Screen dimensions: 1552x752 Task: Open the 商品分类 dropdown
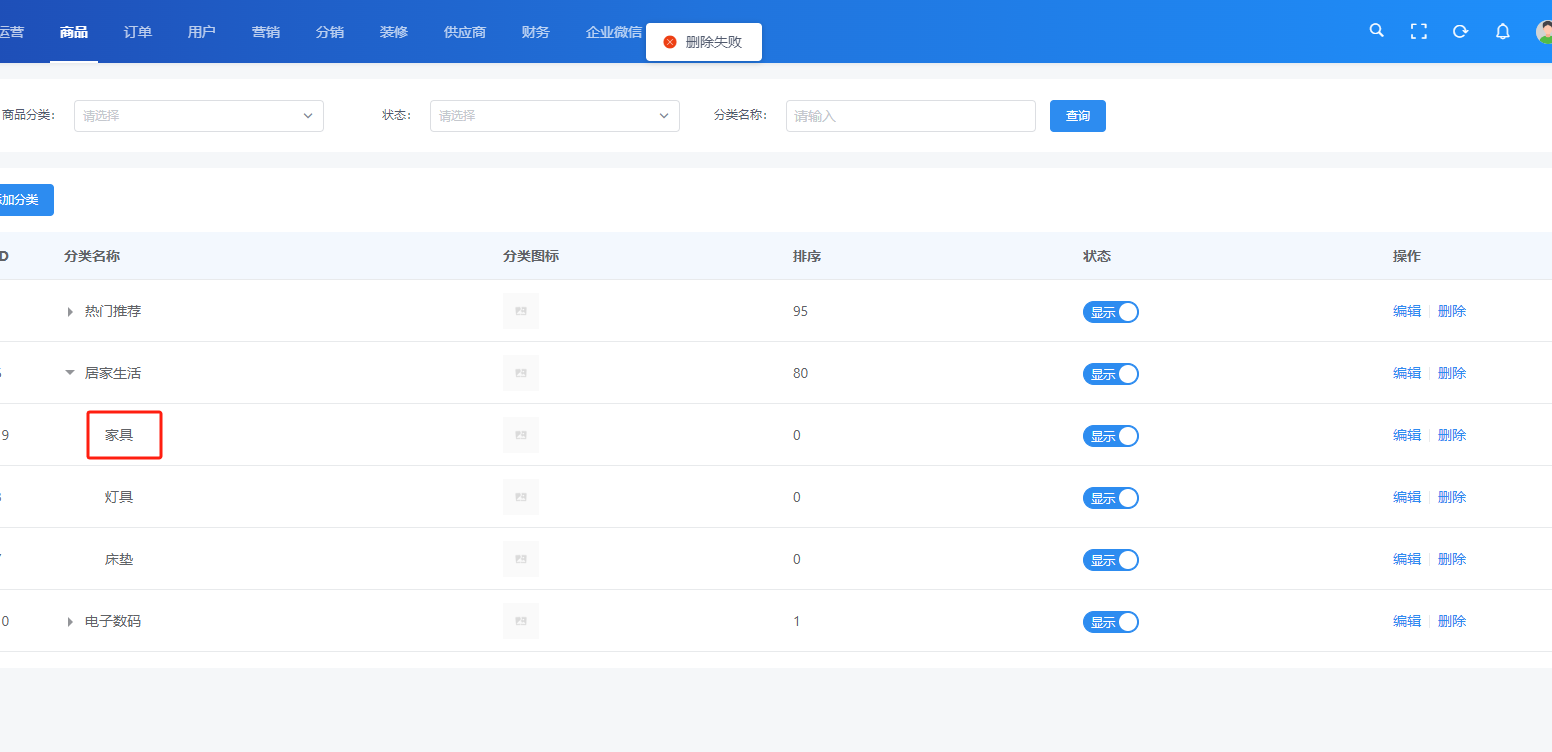(x=199, y=116)
